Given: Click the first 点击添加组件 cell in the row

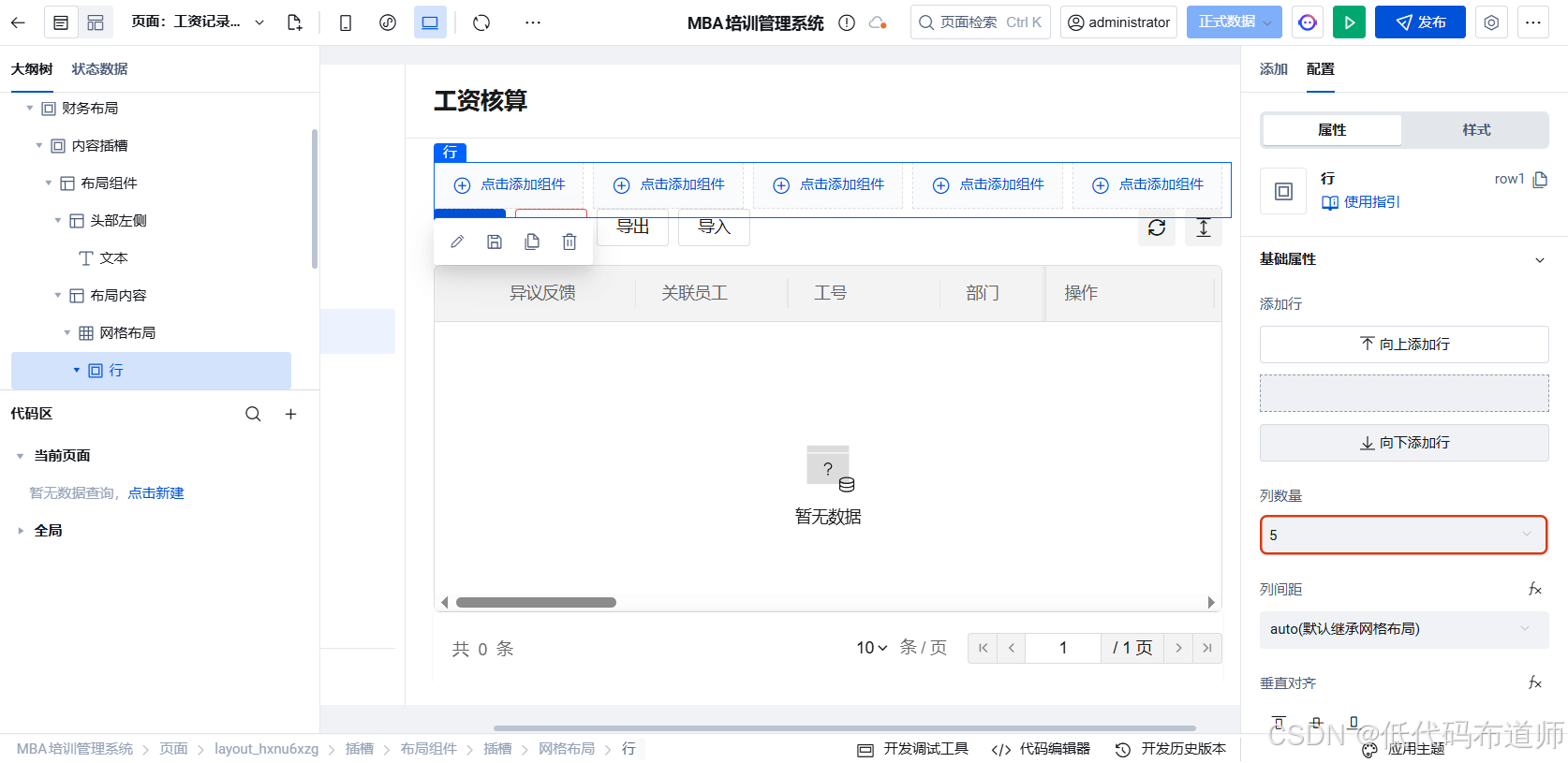Looking at the screenshot, I should point(510,185).
